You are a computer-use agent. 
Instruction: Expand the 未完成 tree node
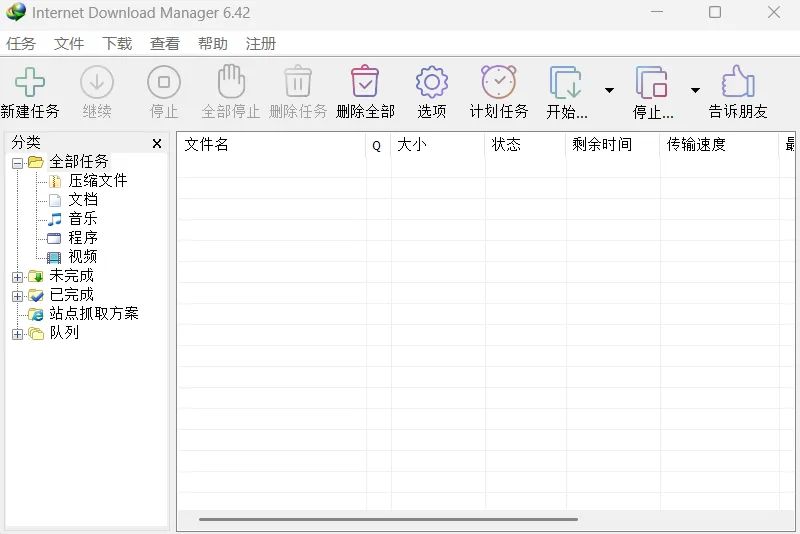pos(17,277)
